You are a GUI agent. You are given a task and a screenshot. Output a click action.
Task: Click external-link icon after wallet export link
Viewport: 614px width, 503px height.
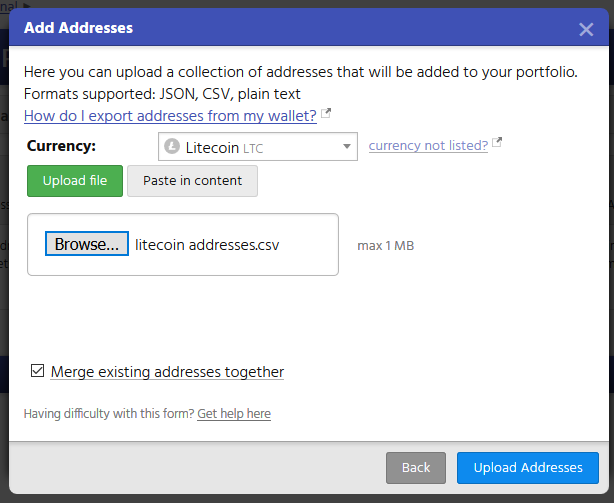coord(325,115)
